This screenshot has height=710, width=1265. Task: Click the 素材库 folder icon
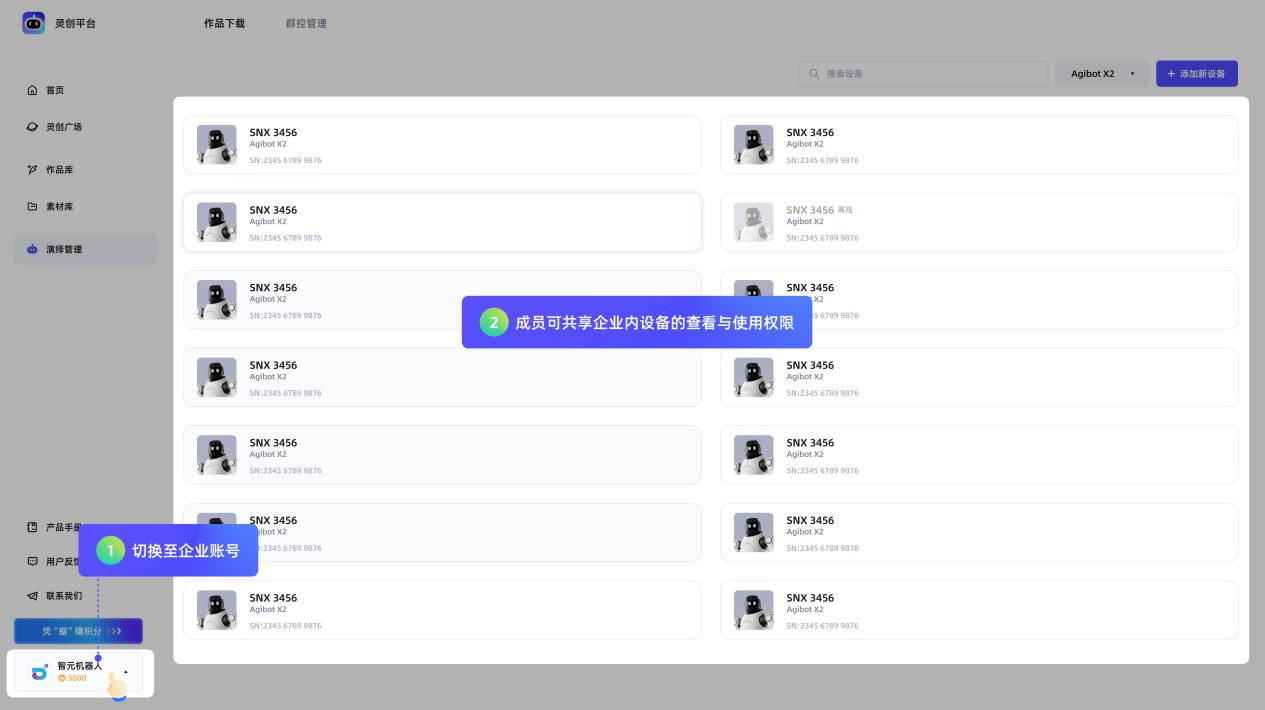31,206
